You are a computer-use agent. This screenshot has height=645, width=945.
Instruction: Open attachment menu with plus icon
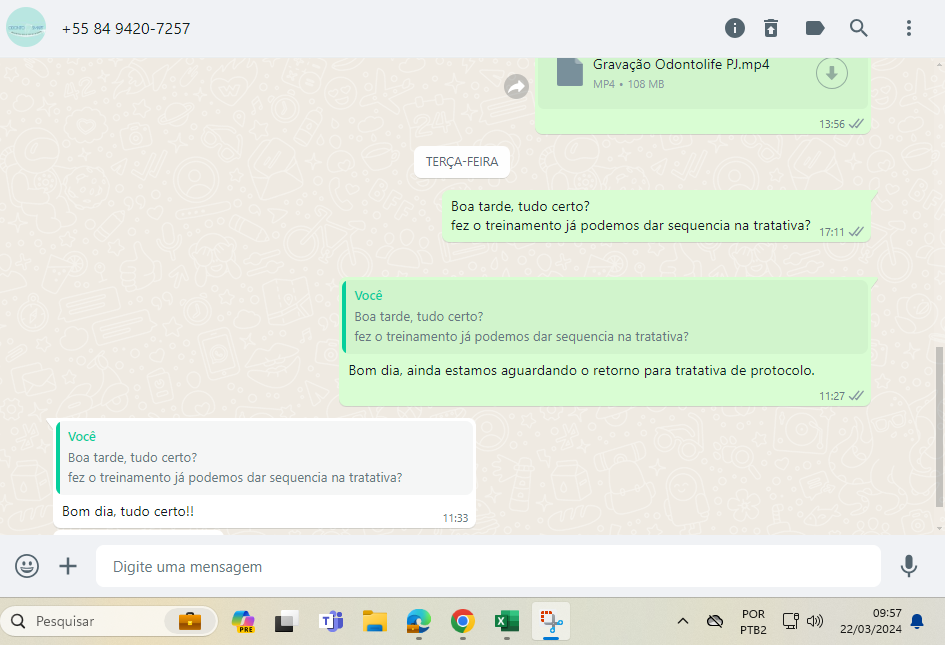68,566
